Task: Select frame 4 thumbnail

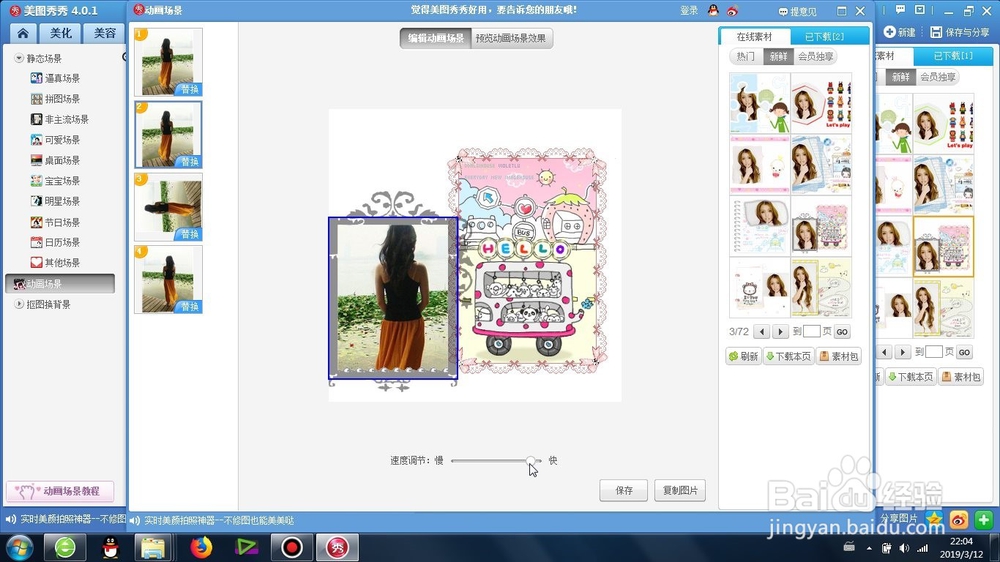Action: 168,279
